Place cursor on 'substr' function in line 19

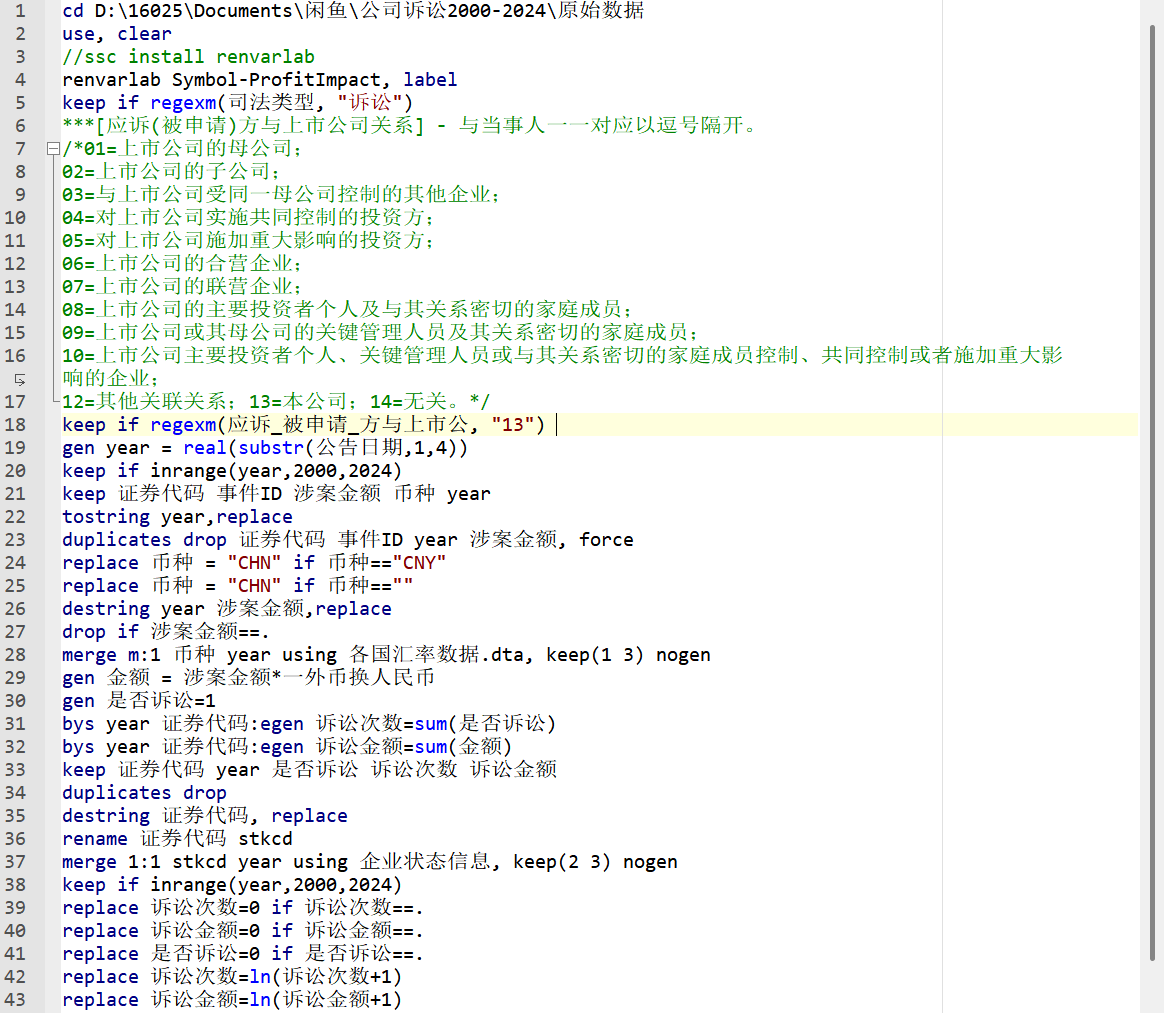(x=271, y=448)
